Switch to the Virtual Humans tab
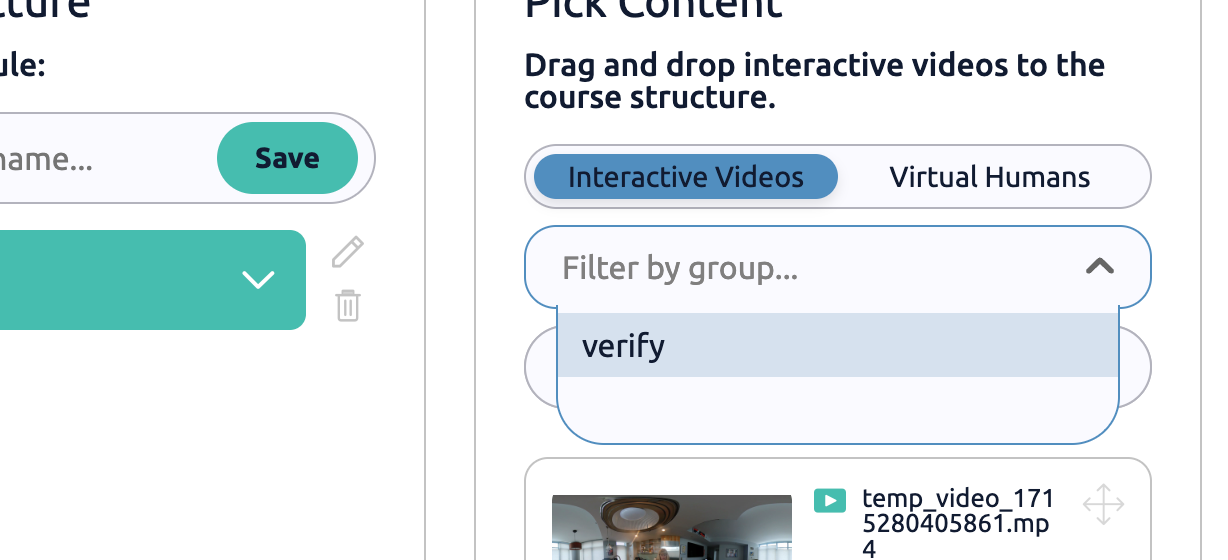This screenshot has height=560, width=1228. pos(989,178)
